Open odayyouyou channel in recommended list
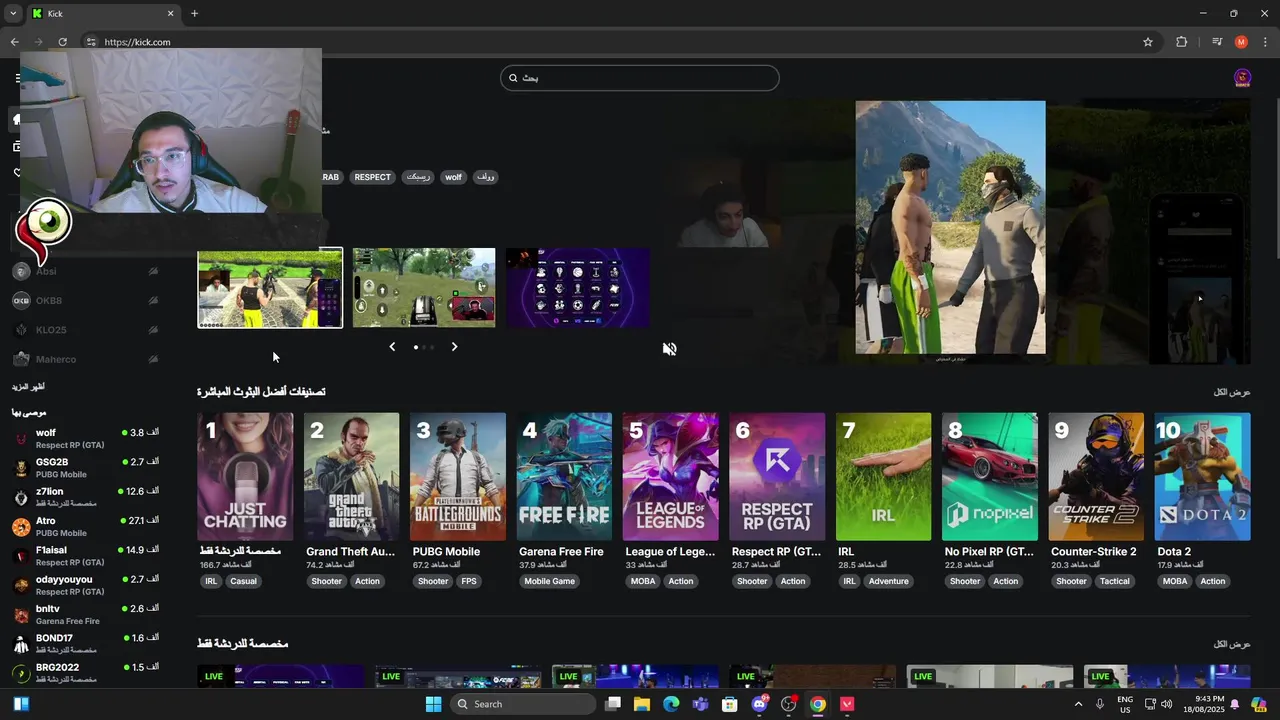Image resolution: width=1280 pixels, height=720 pixels. [85, 585]
